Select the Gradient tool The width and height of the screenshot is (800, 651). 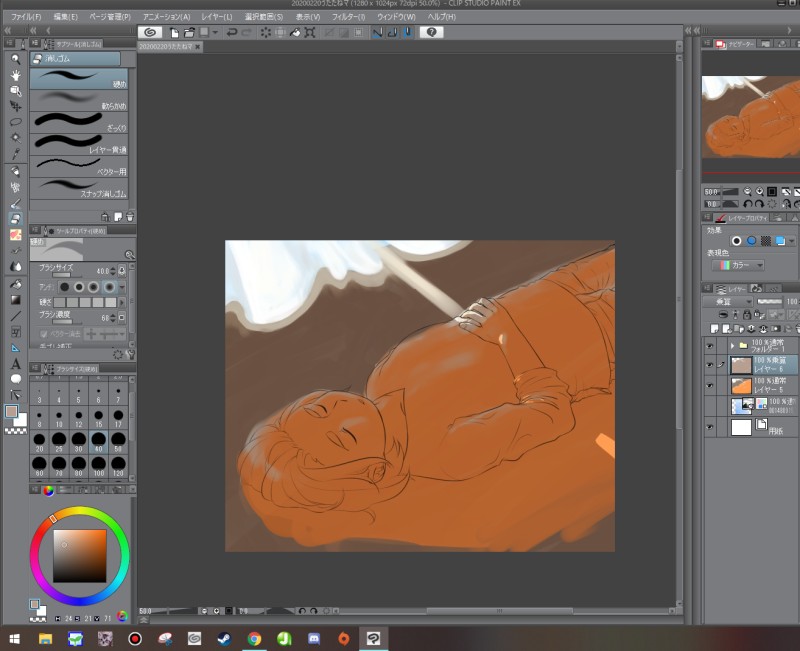pyautogui.click(x=16, y=299)
